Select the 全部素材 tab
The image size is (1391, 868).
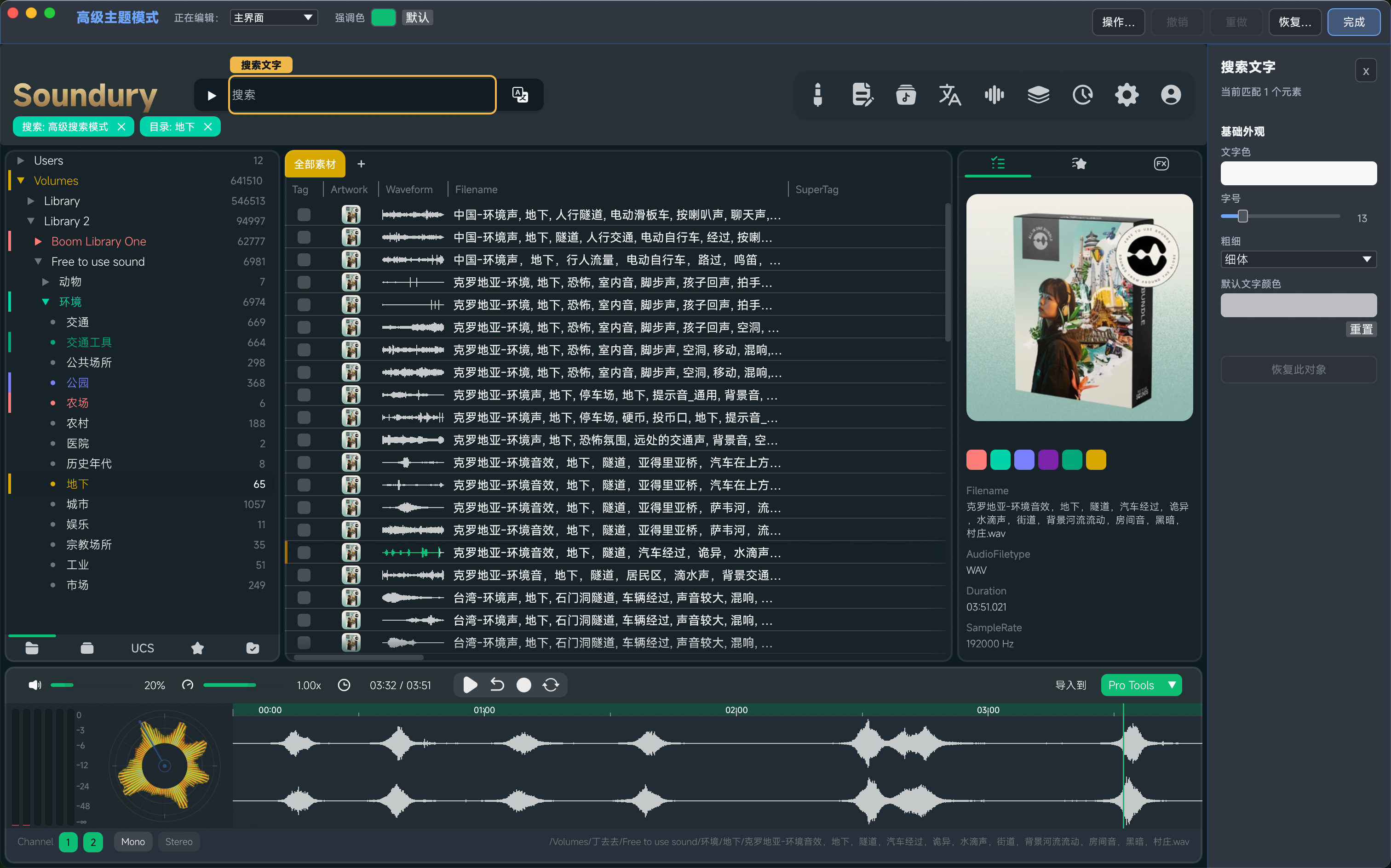coord(315,164)
